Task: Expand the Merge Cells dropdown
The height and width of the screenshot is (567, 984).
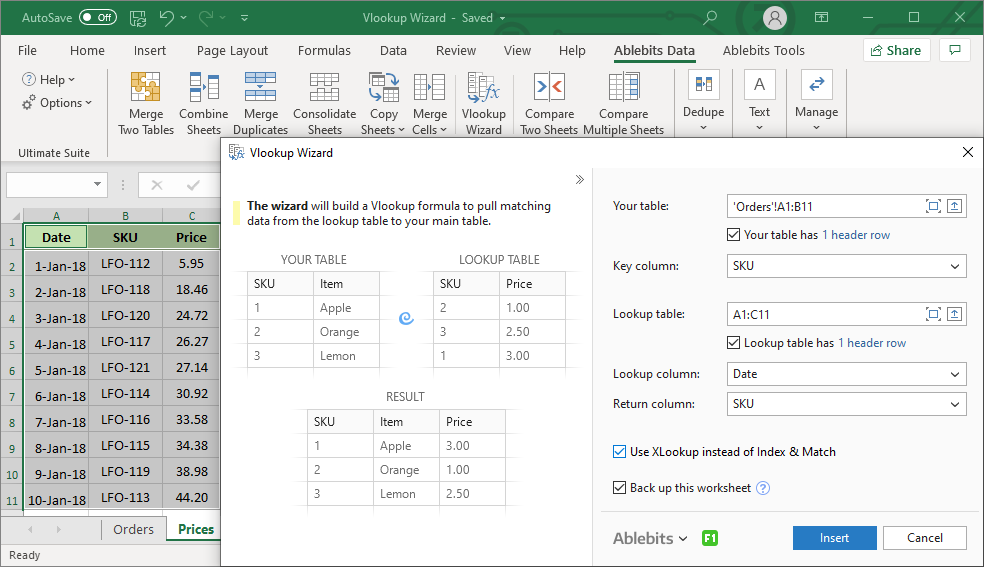Action: coord(444,130)
